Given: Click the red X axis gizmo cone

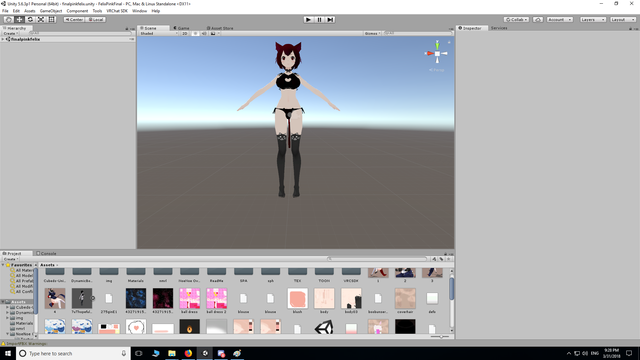Looking at the screenshot, I should point(429,53).
